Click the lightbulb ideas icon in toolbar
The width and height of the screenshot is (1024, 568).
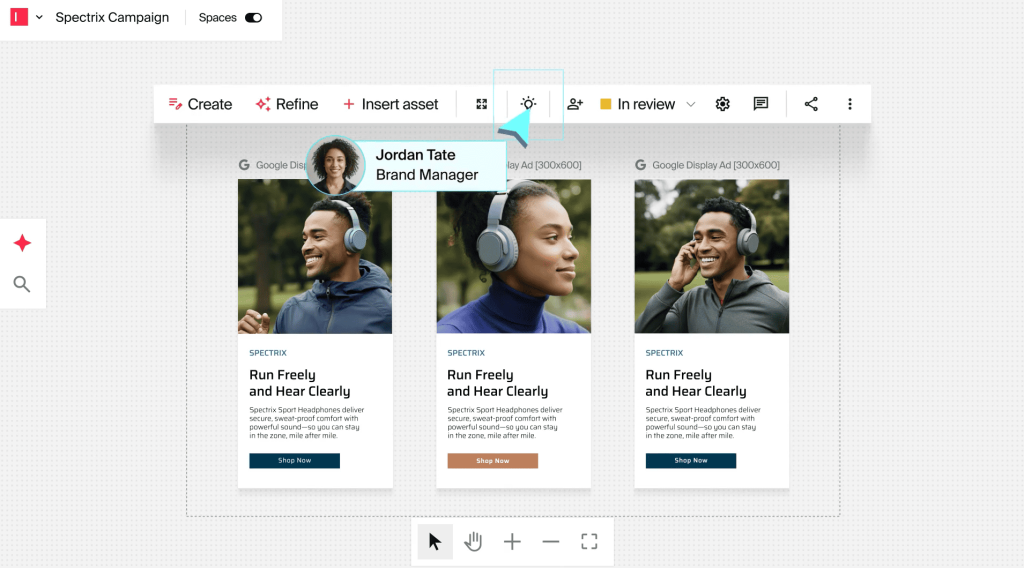528,104
